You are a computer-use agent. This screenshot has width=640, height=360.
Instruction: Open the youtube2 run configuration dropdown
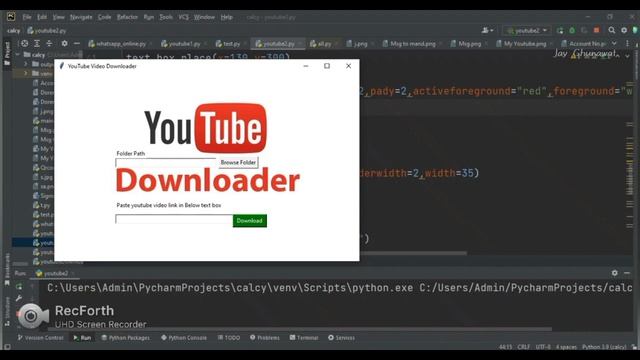527,31
